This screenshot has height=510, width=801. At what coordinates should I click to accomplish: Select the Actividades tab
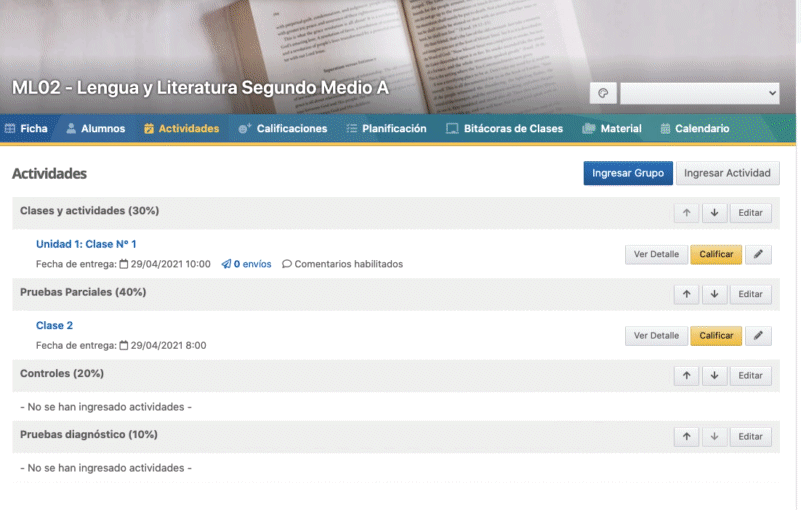pos(181,128)
